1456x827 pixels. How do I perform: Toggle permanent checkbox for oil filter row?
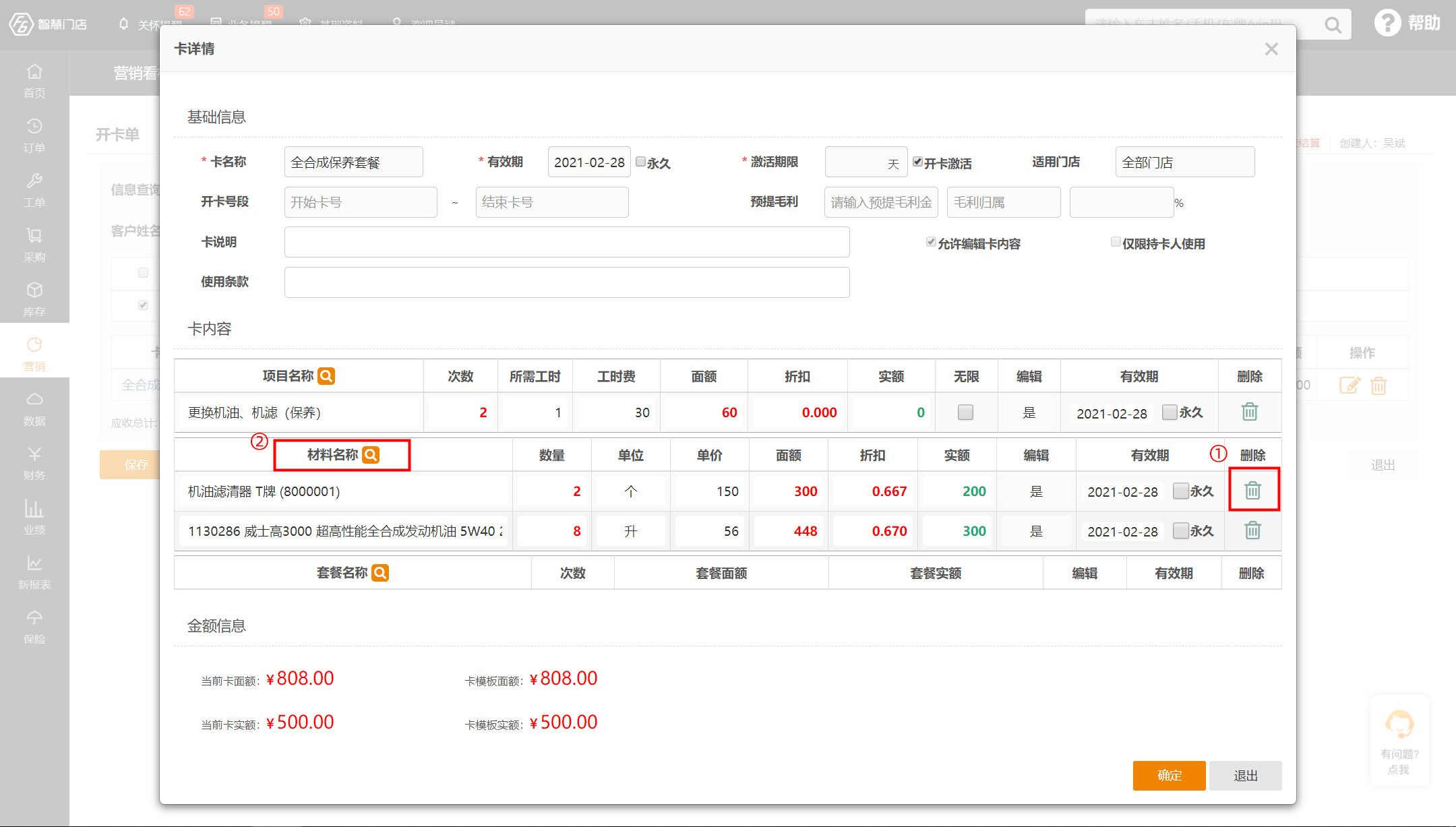click(1180, 491)
